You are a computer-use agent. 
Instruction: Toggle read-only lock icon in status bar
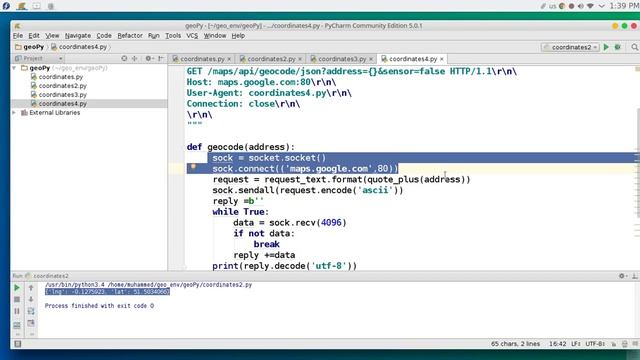(x=613, y=344)
